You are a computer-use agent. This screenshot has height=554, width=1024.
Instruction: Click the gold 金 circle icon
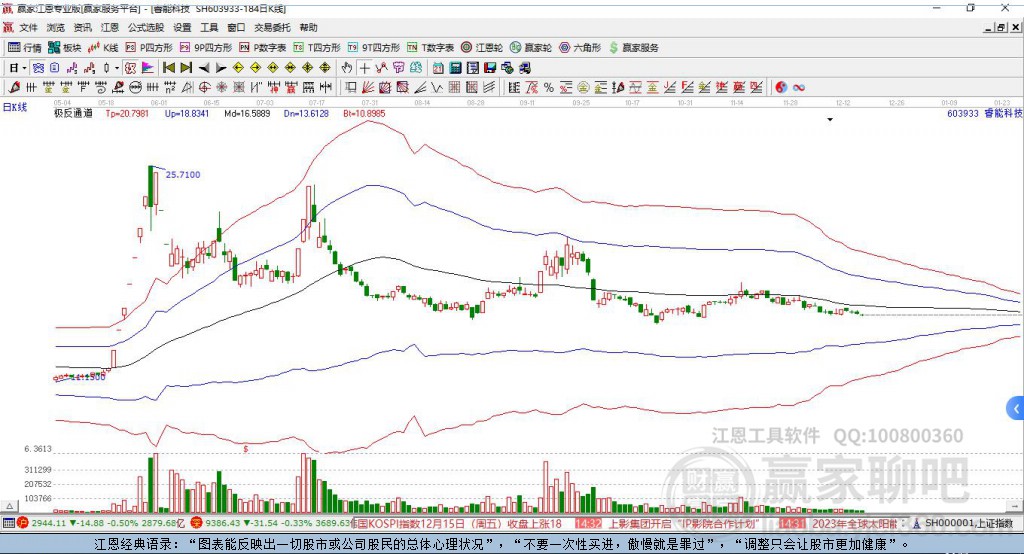coord(583,87)
